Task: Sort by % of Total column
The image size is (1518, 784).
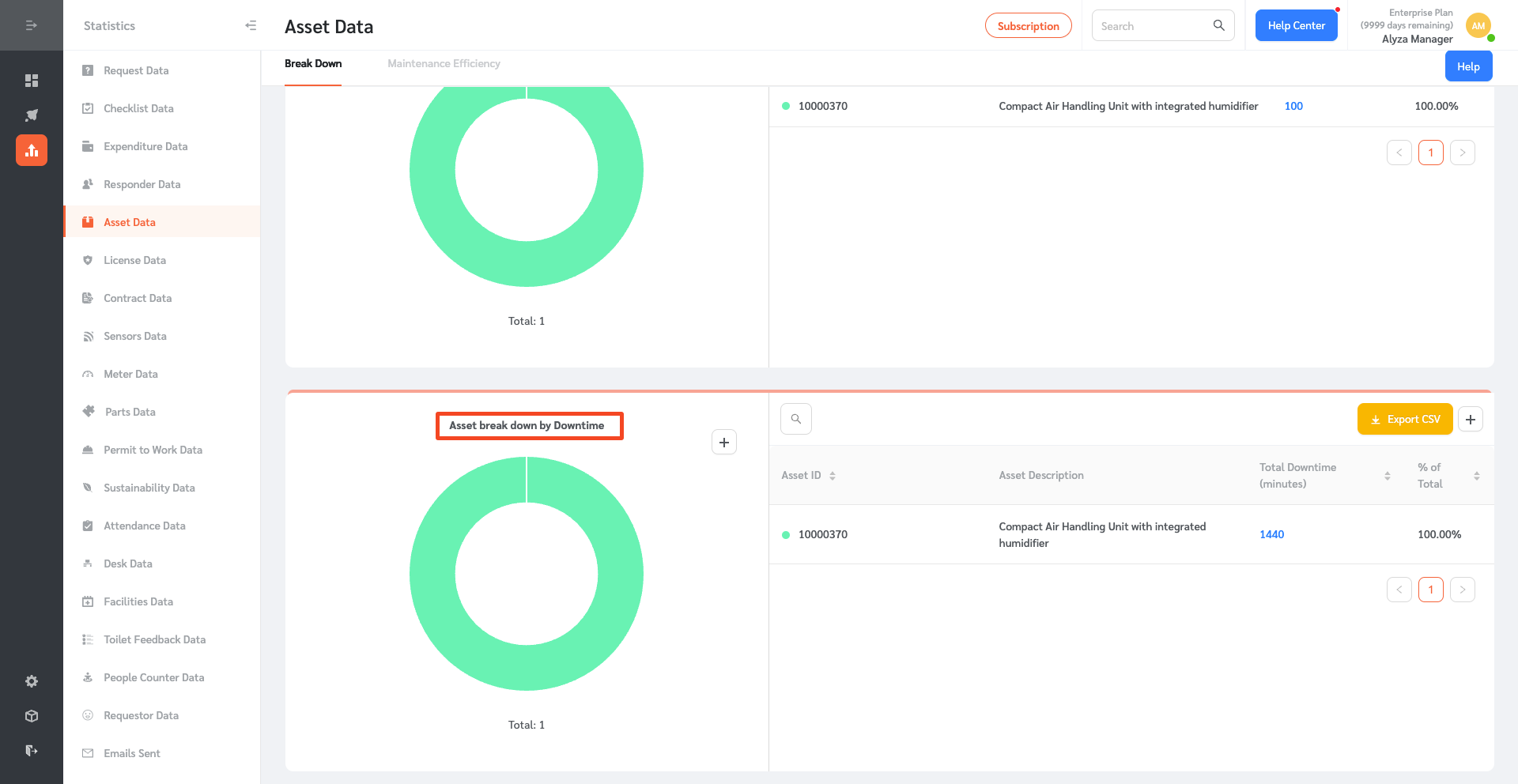Action: 1477,476
